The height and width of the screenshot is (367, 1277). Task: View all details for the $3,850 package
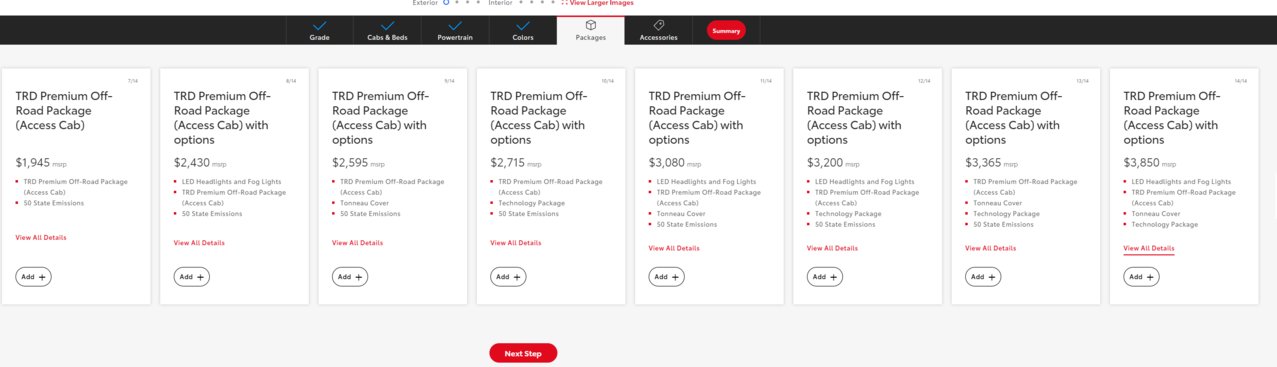tap(1149, 248)
